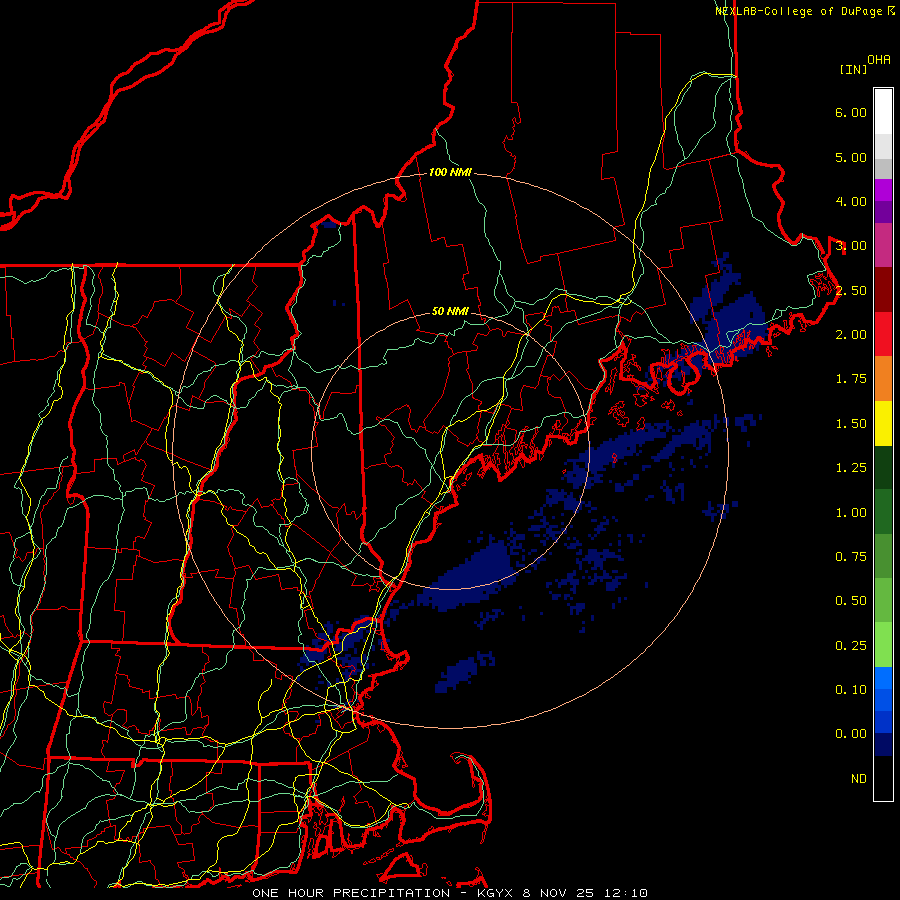The height and width of the screenshot is (900, 900).
Task: Select the orange swatch in the color scale
Action: pyautogui.click(x=883, y=379)
